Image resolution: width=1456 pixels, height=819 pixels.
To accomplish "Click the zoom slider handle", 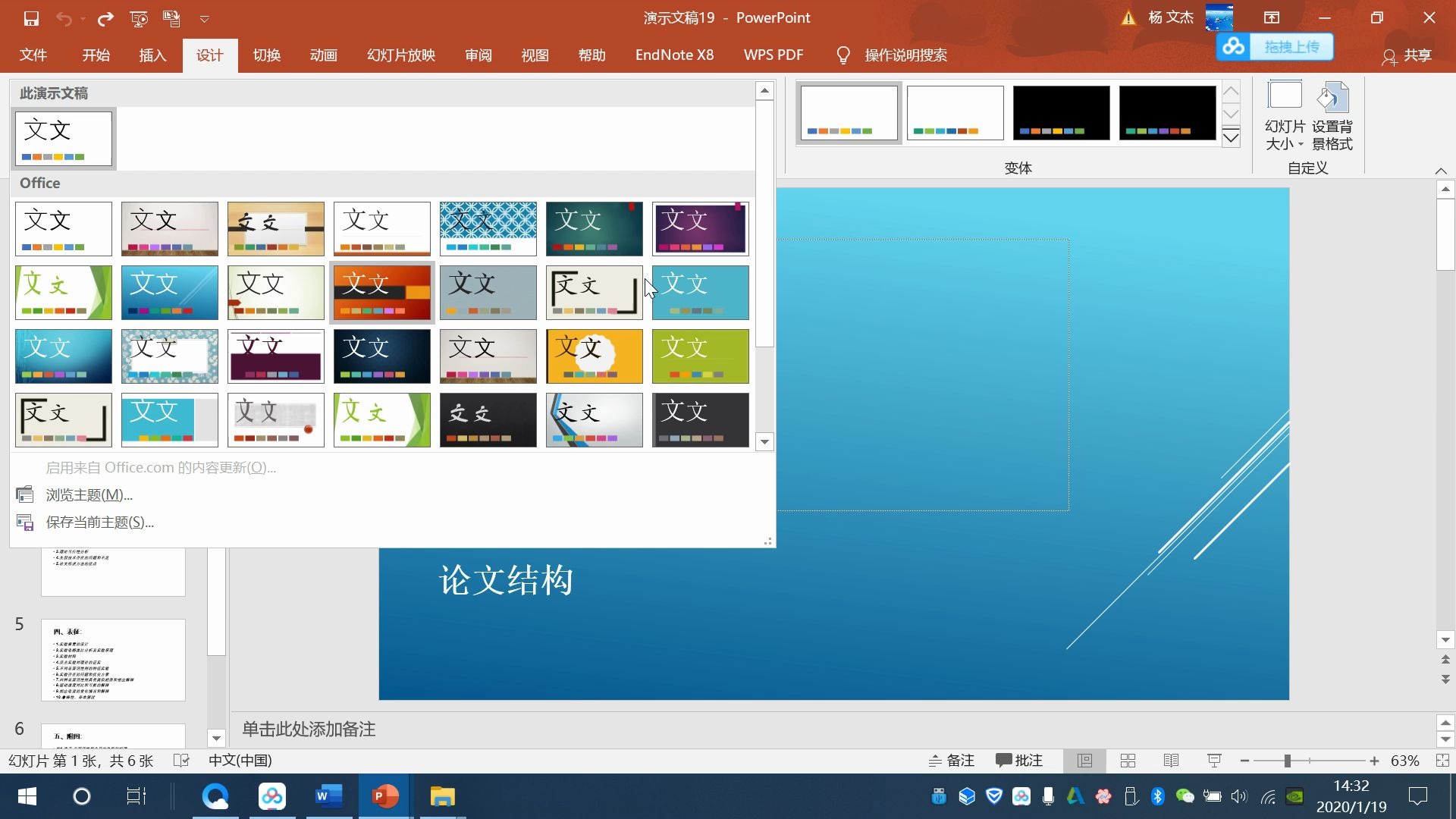I will (1287, 761).
